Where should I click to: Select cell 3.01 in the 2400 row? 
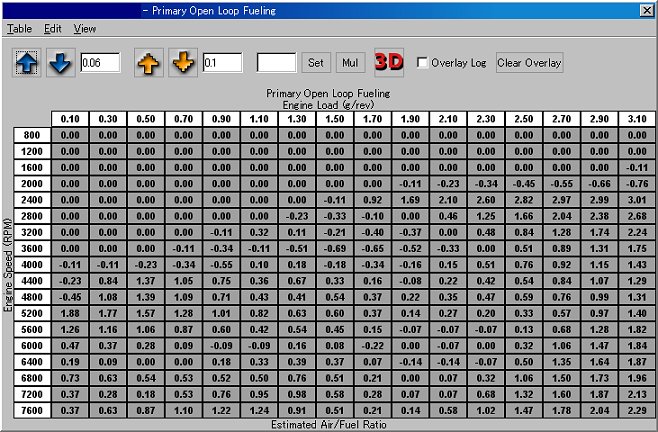click(637, 200)
